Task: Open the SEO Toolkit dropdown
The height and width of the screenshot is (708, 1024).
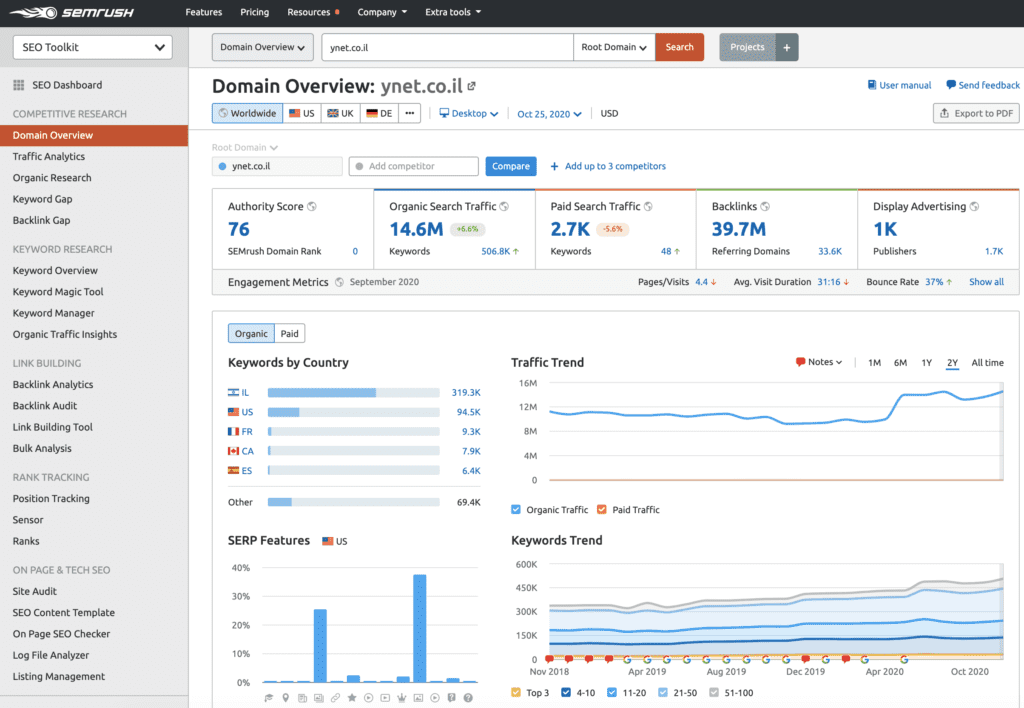Action: (x=92, y=47)
